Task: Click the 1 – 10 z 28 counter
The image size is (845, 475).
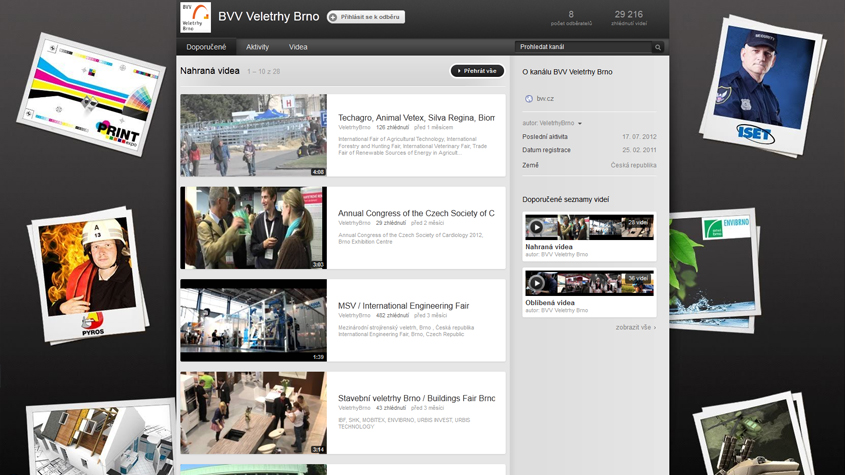Action: [x=264, y=72]
